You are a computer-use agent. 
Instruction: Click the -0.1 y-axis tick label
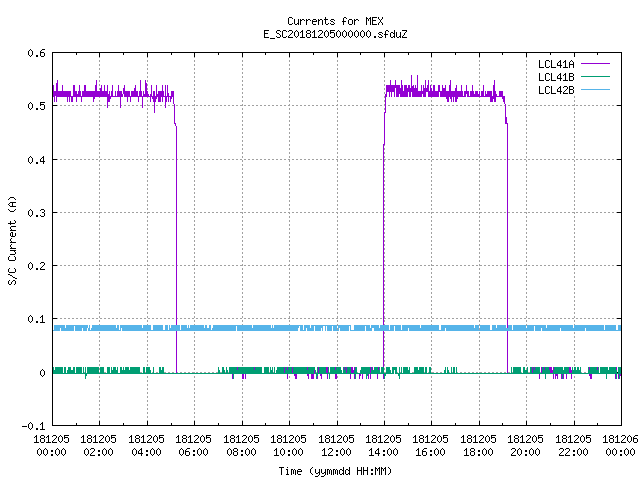(x=33, y=426)
